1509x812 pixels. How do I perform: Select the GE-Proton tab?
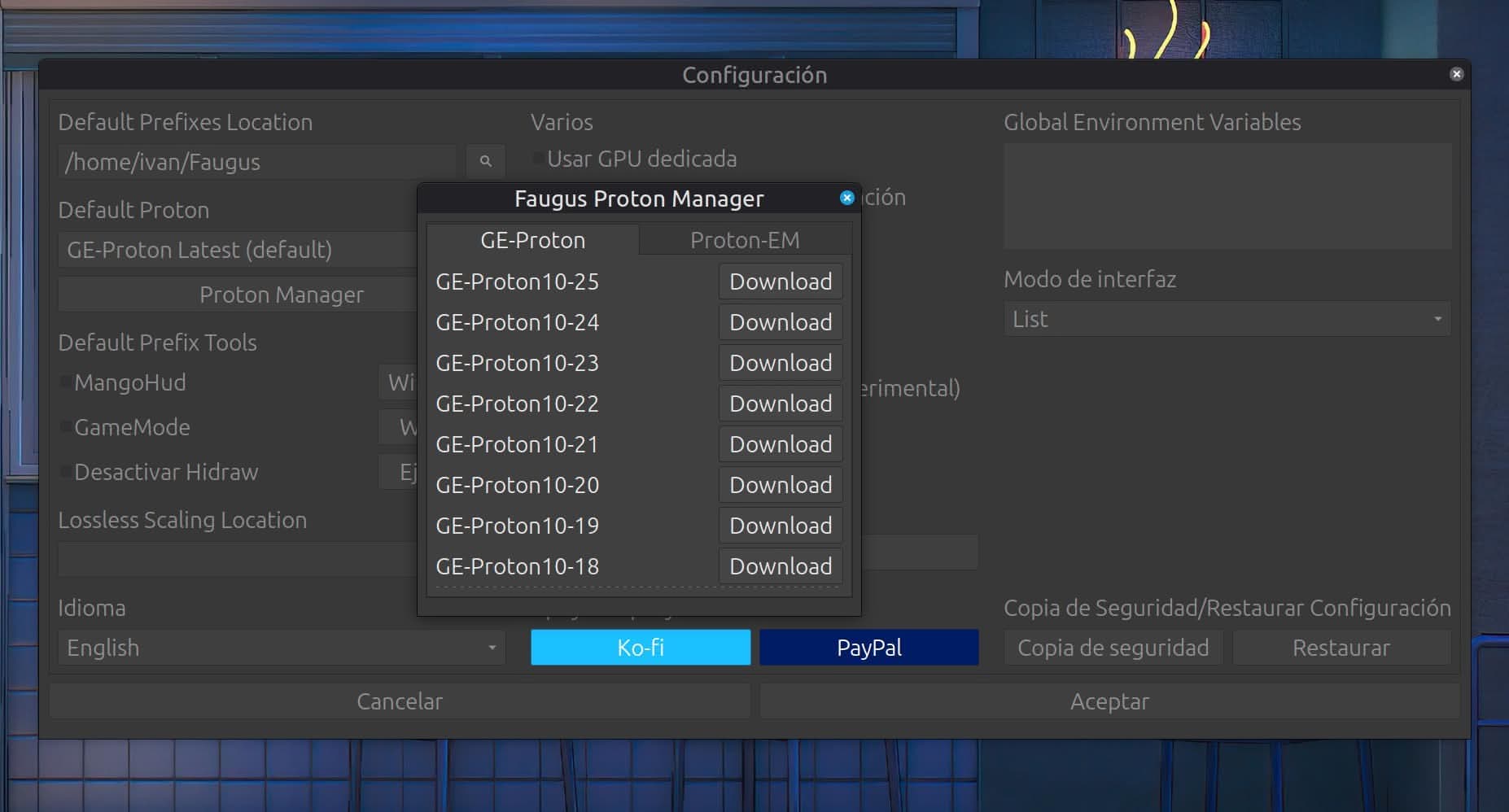tap(533, 239)
